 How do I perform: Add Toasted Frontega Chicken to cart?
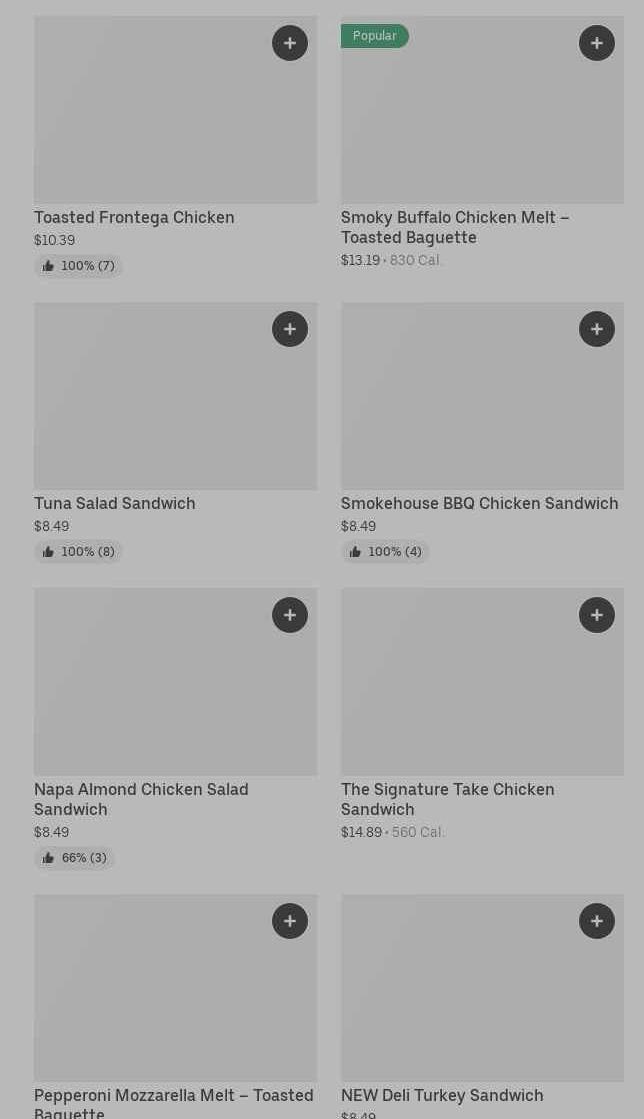coord(290,43)
